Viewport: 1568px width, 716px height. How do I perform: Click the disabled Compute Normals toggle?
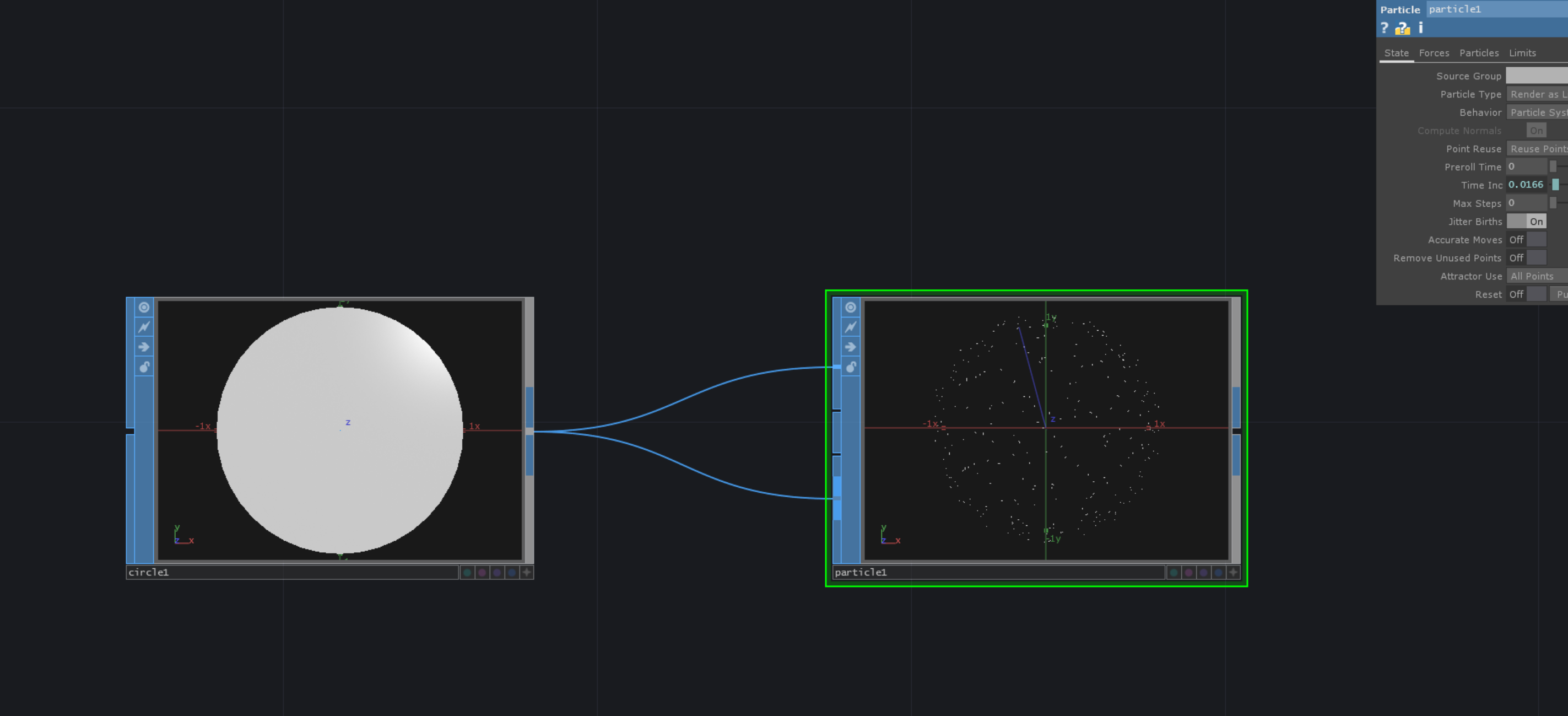1535,130
